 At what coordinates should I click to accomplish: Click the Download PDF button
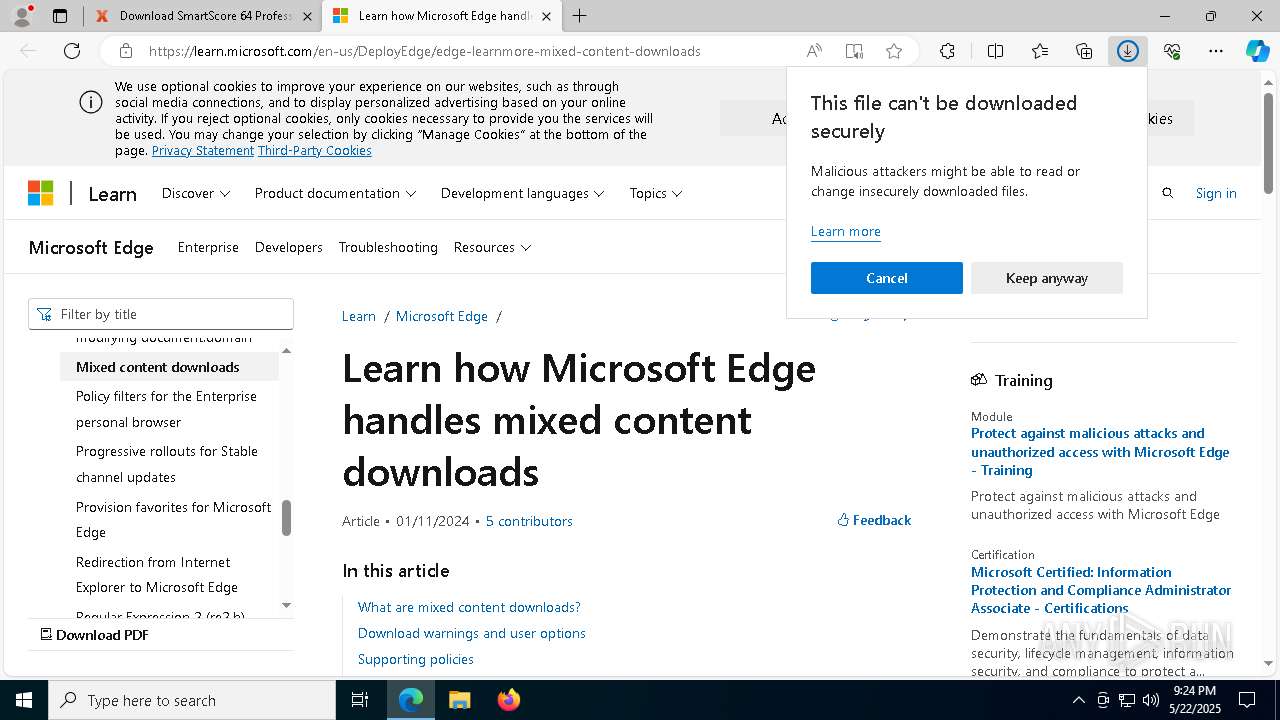pos(94,635)
